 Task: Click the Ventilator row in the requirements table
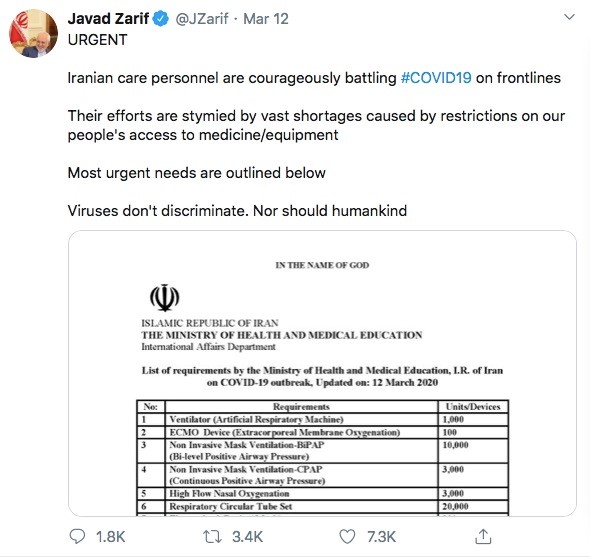coord(322,419)
